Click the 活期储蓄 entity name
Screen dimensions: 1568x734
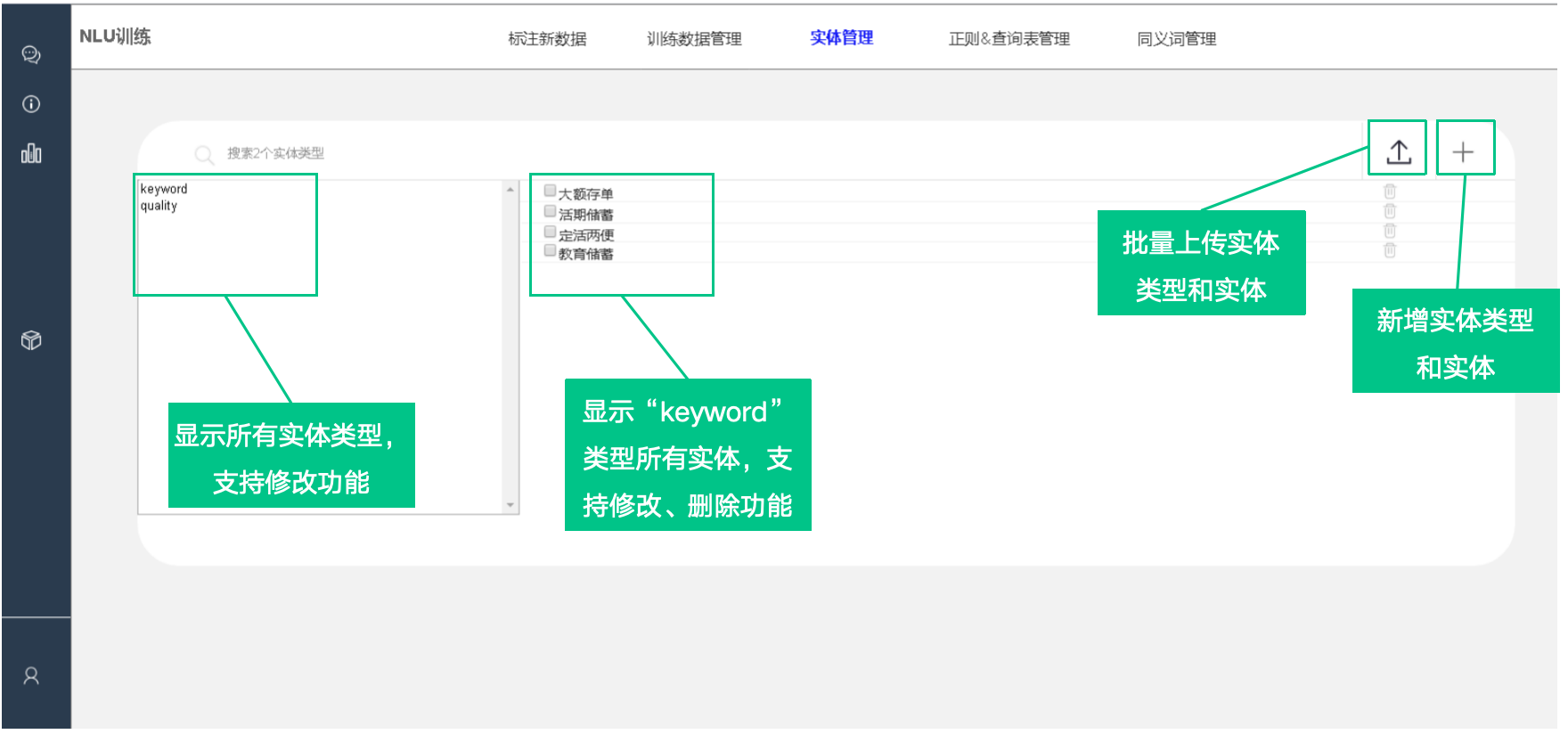point(585,215)
